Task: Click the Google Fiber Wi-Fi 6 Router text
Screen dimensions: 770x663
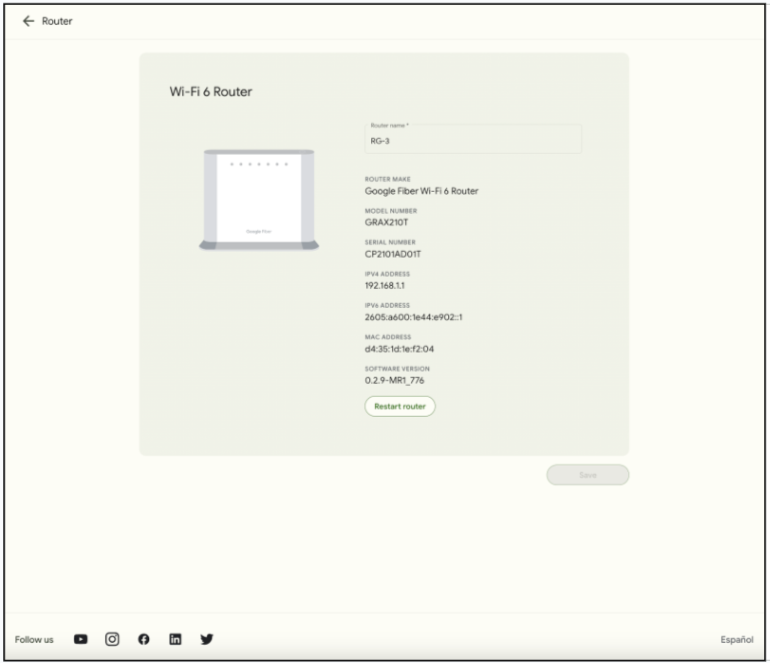Action: [421, 191]
